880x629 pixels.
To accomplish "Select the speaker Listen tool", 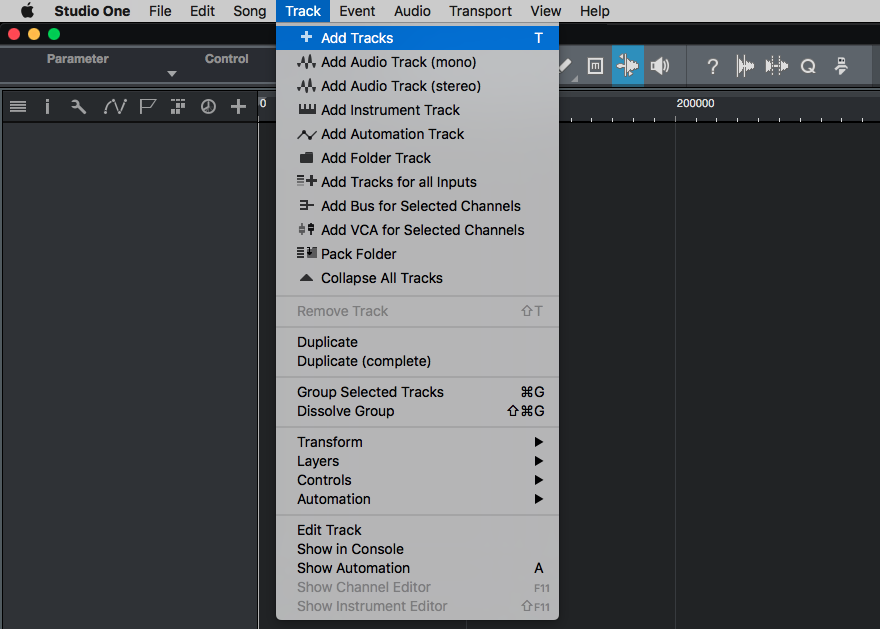I will click(660, 66).
